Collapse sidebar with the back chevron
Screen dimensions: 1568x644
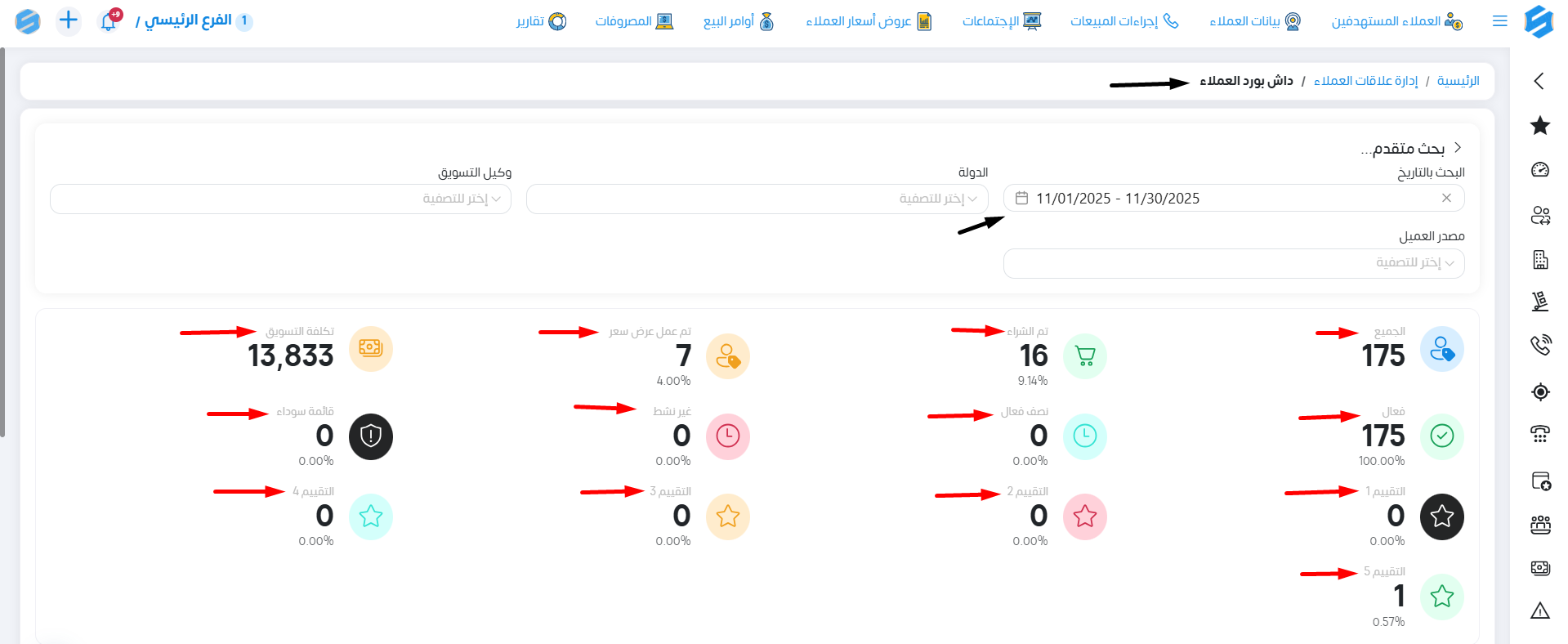click(1539, 81)
